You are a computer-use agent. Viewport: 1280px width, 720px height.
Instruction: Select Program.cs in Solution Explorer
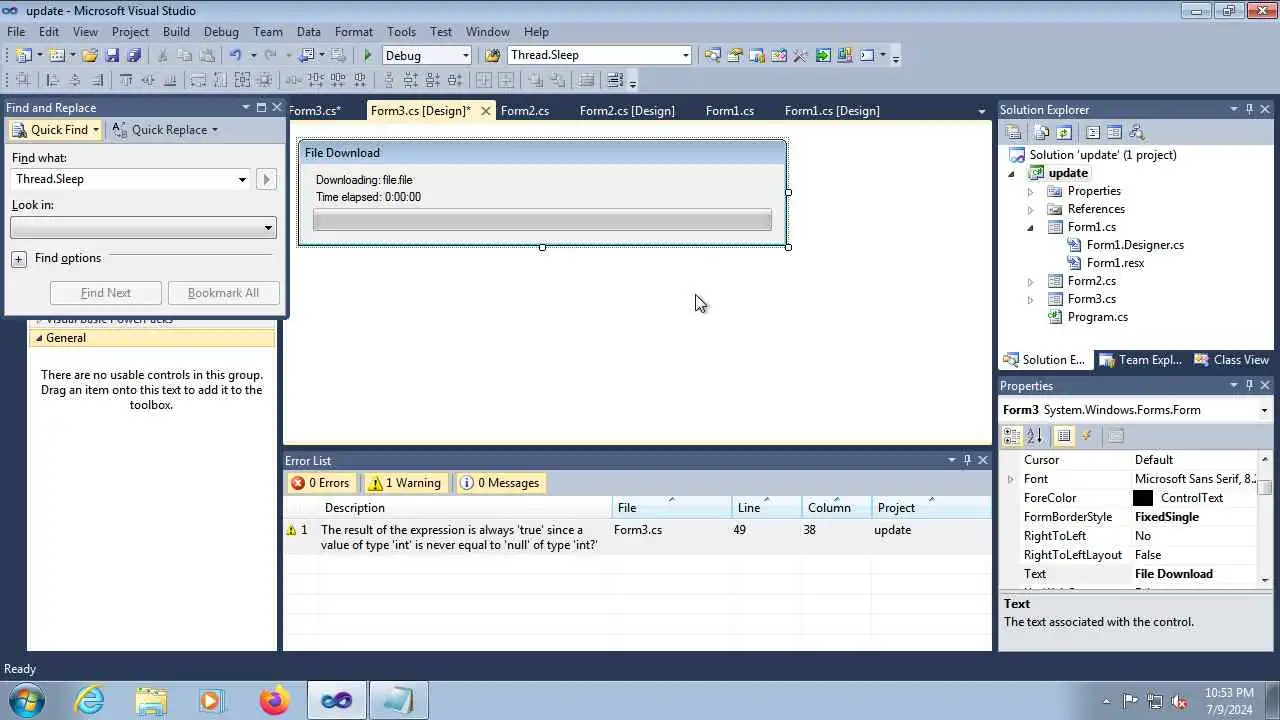point(1097,317)
